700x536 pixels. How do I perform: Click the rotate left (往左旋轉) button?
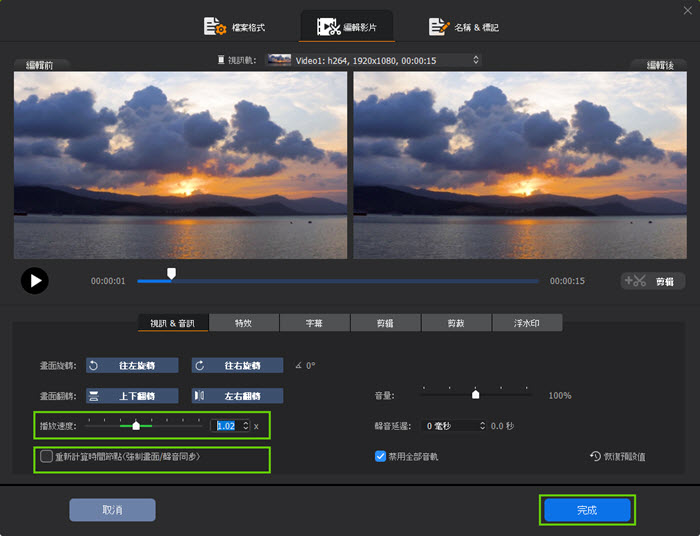coord(132,365)
